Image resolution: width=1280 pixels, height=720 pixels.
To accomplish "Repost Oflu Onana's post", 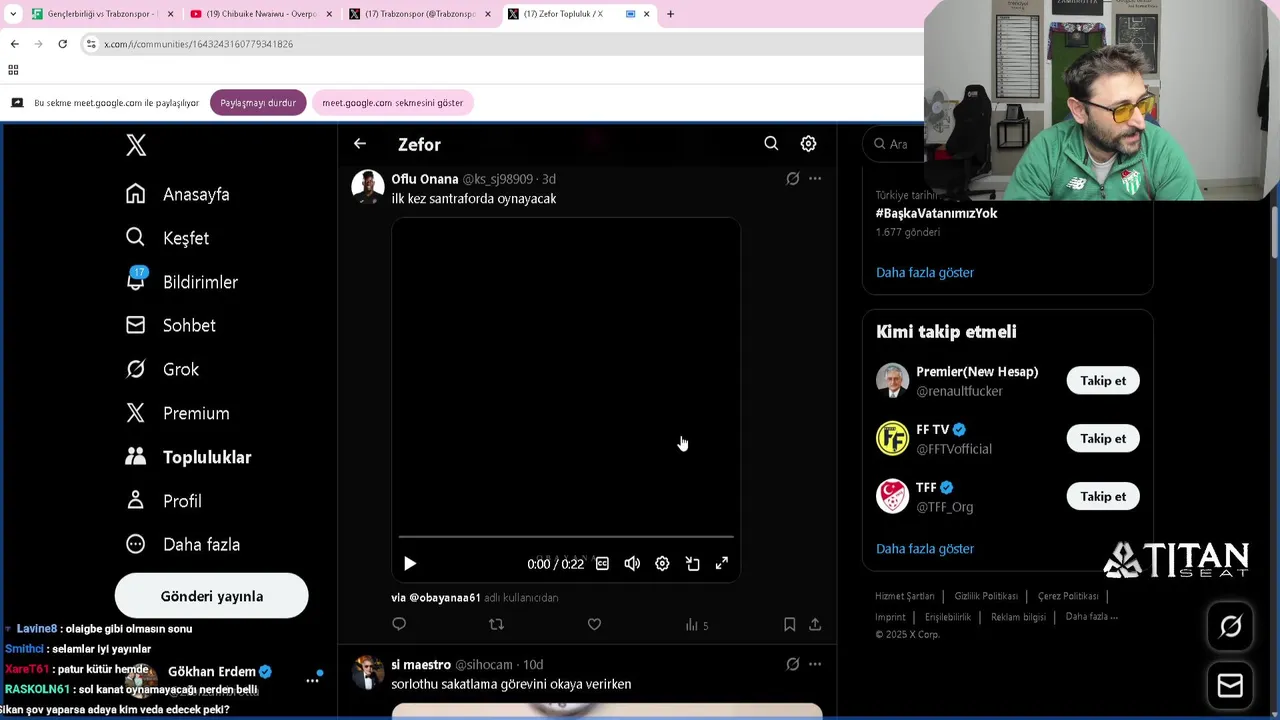I will click(x=496, y=624).
